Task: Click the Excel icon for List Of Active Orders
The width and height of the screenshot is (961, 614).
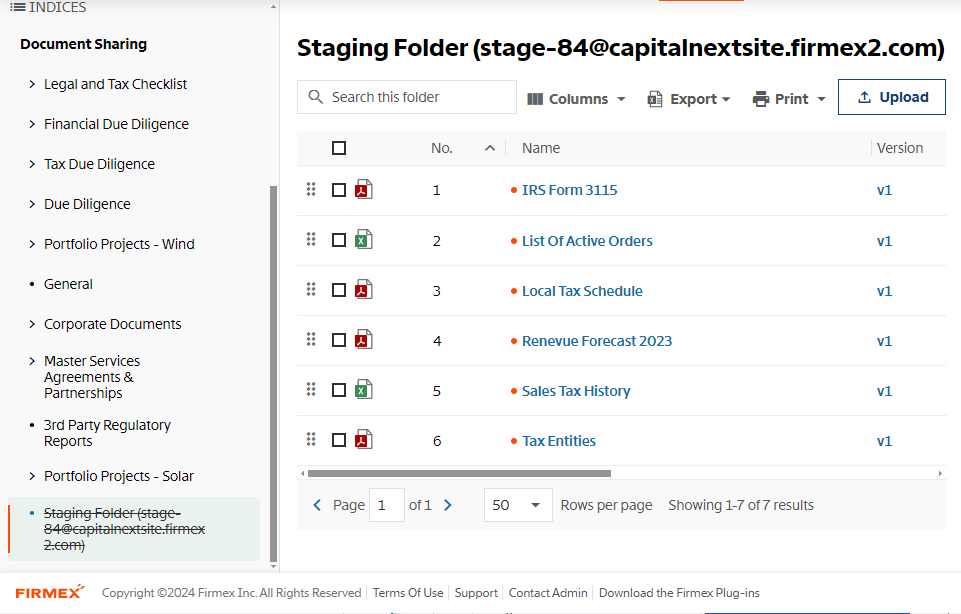Action: 363,240
